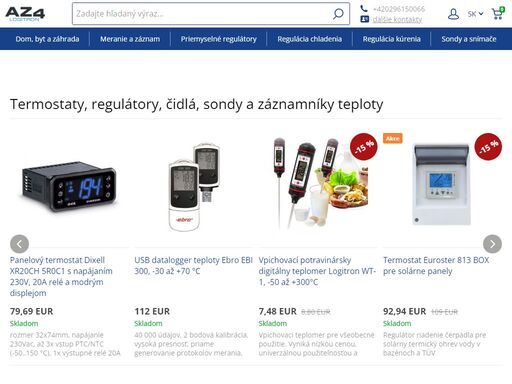This screenshot has width=512, height=384.
Task: Expand the SK language dropdown
Action: point(475,14)
